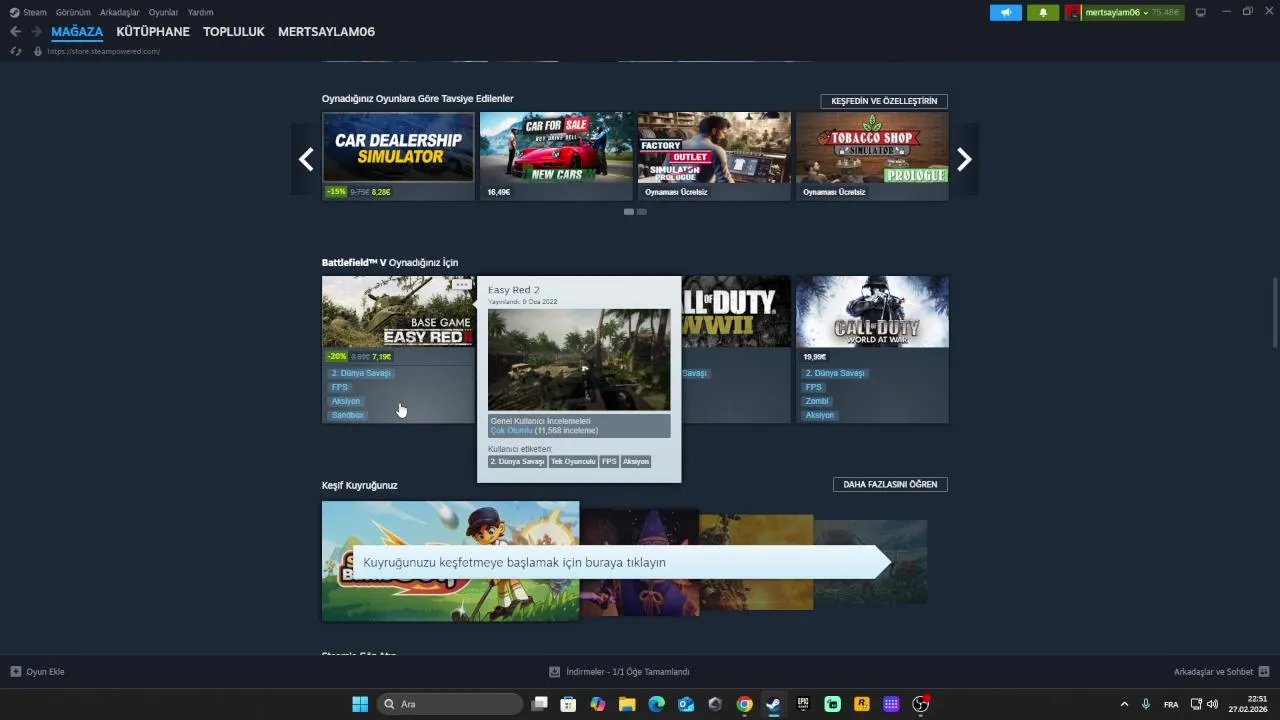Click KEŞFEDİN VE ÖZELLEŞTİRİN button
Image resolution: width=1280 pixels, height=720 pixels.
tap(884, 101)
